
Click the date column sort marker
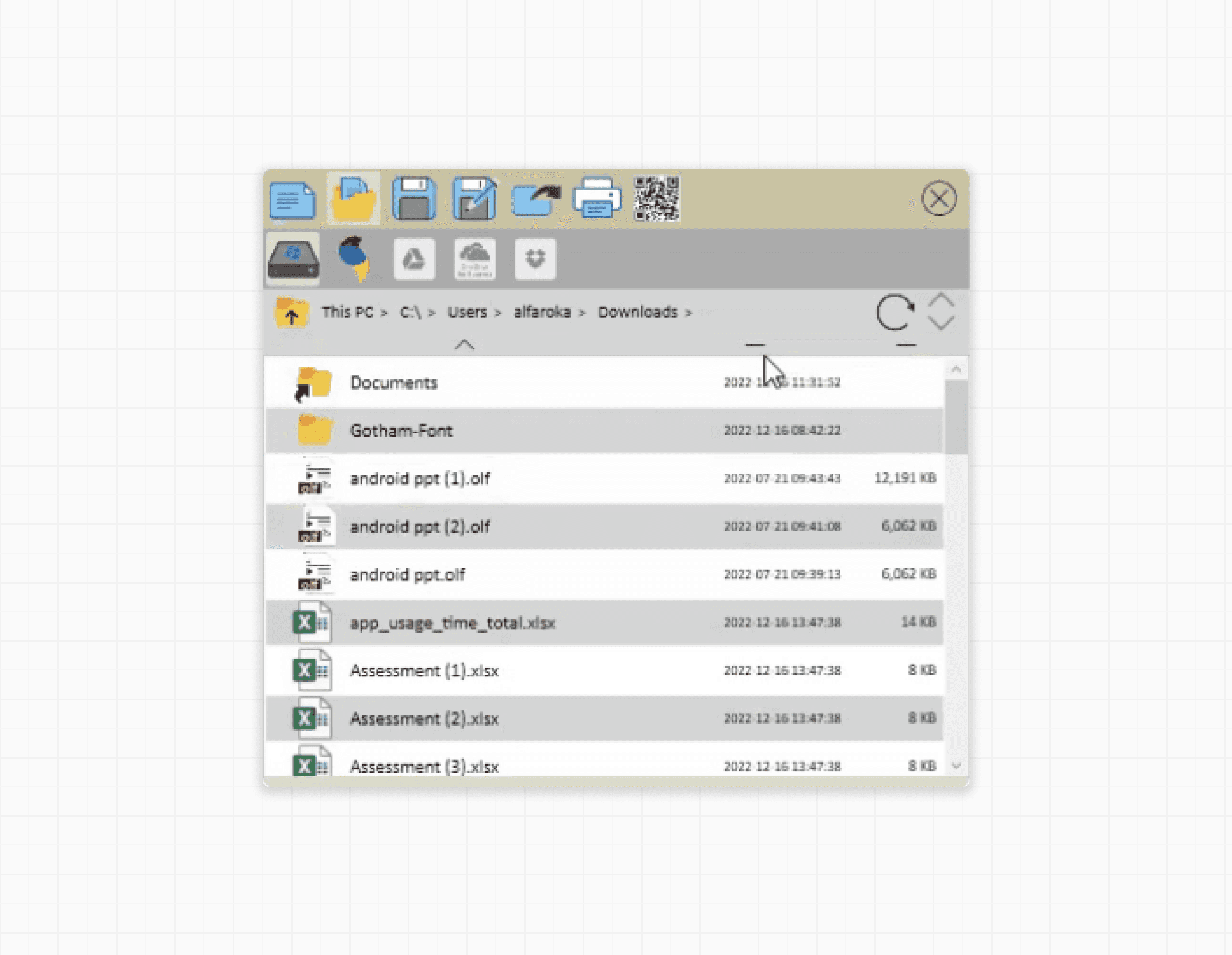coord(755,344)
